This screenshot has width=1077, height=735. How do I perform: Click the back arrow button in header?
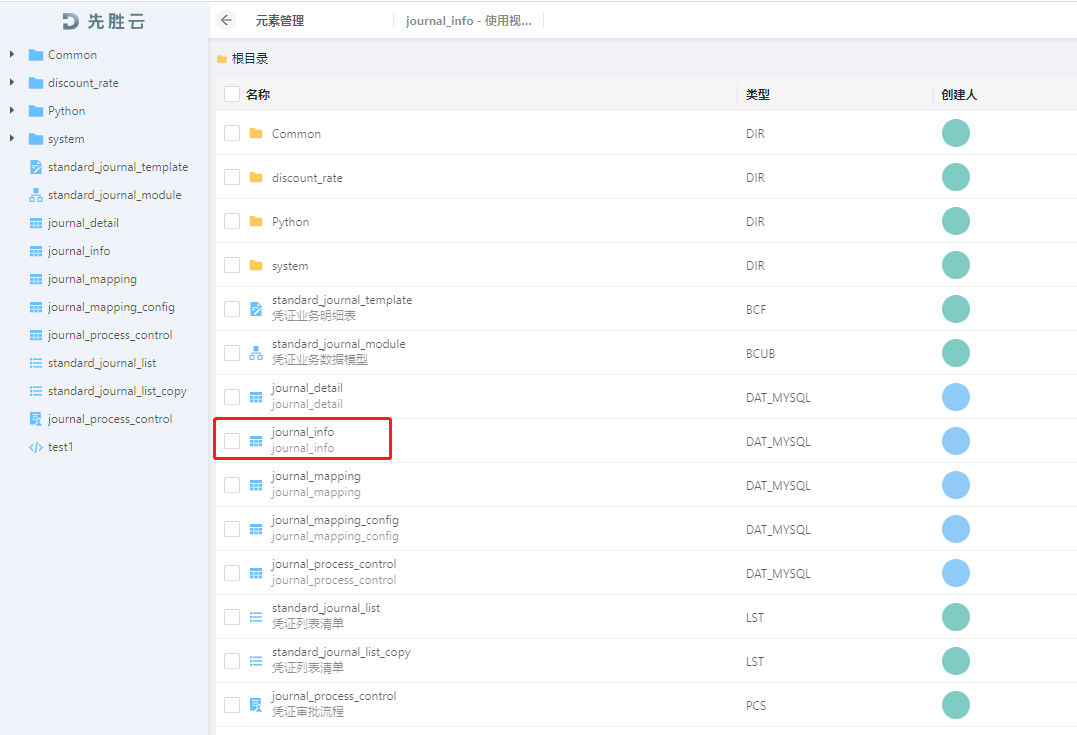(226, 20)
